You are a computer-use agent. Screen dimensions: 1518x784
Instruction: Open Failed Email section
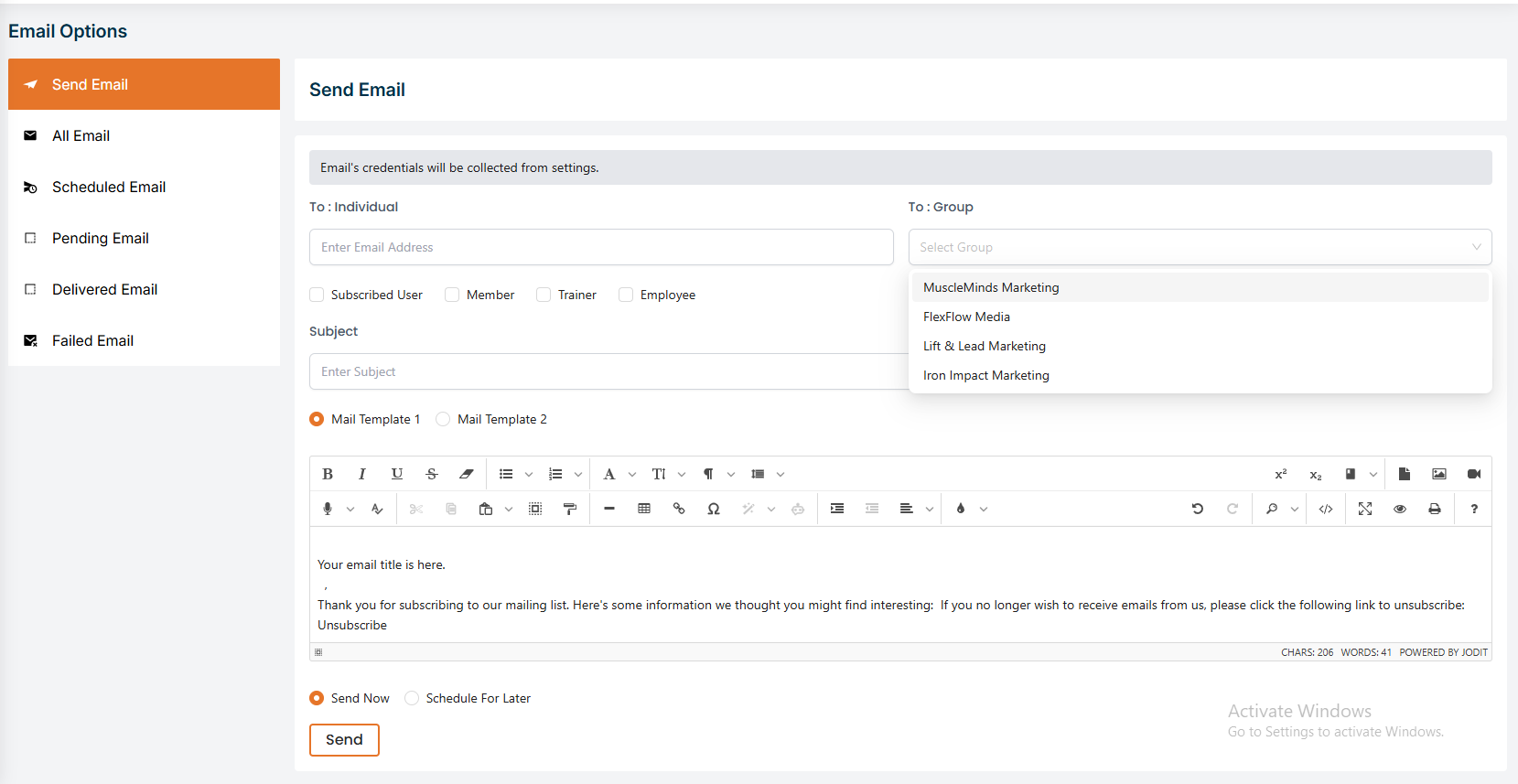point(144,340)
